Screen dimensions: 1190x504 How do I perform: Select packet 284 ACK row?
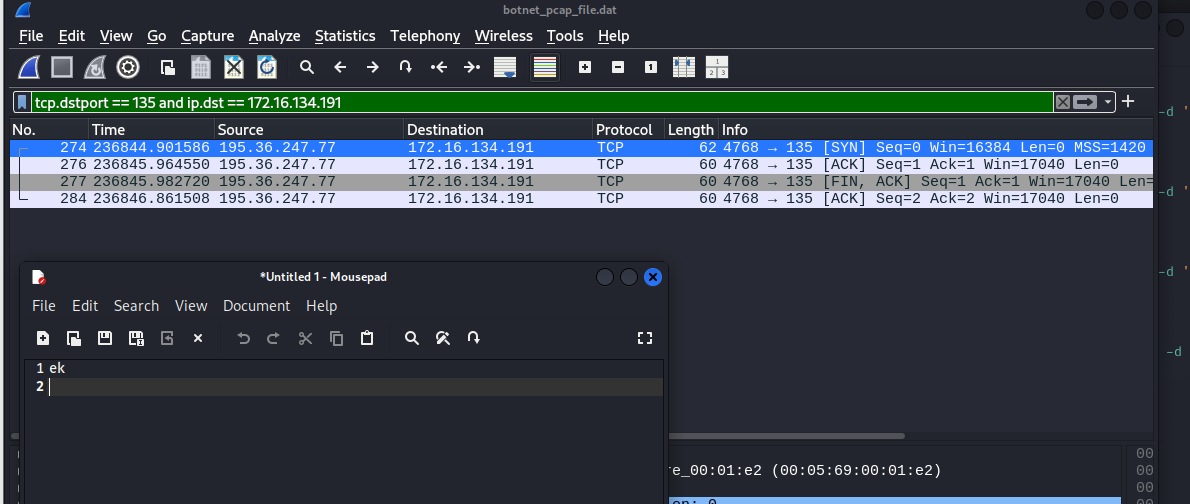(581, 199)
